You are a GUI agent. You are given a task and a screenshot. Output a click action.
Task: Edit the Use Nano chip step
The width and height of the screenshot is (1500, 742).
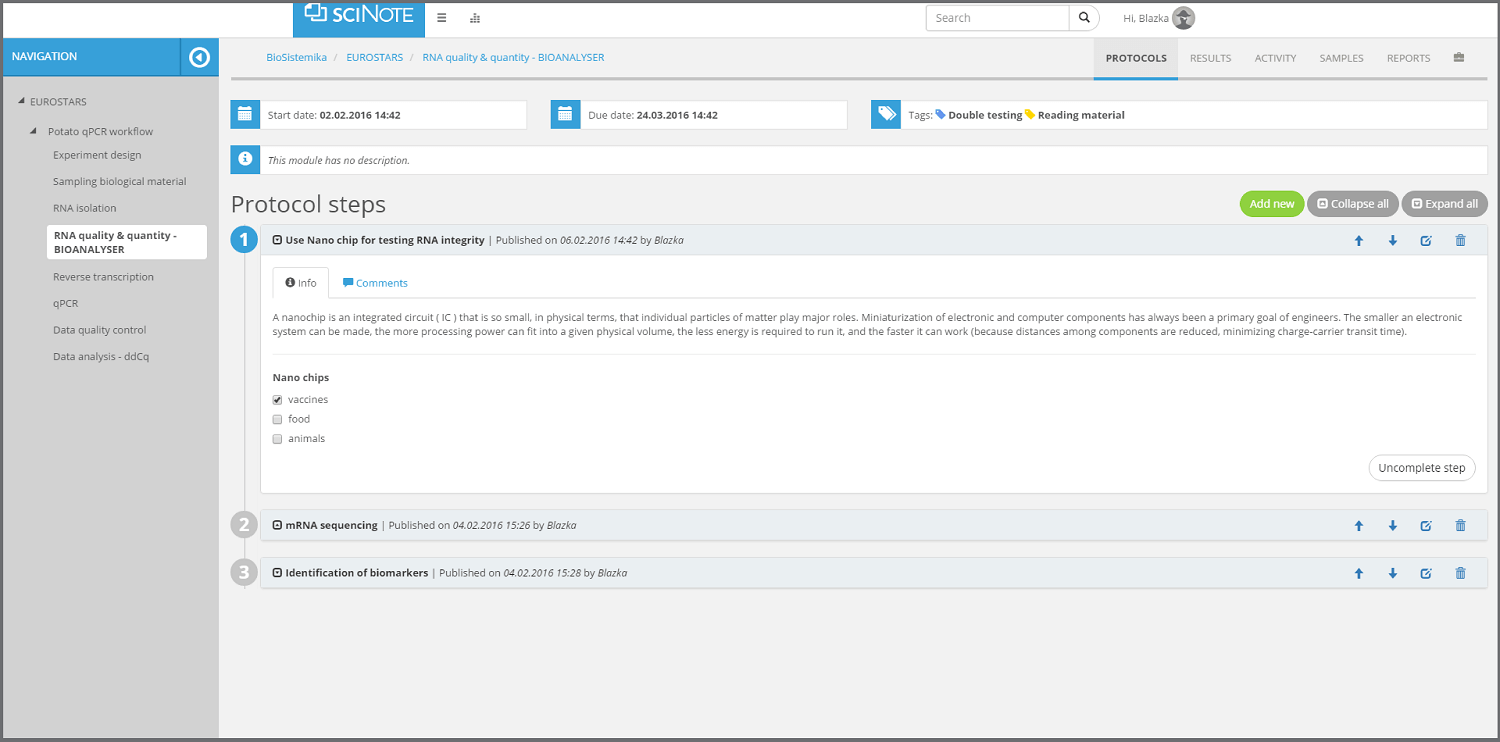1426,240
